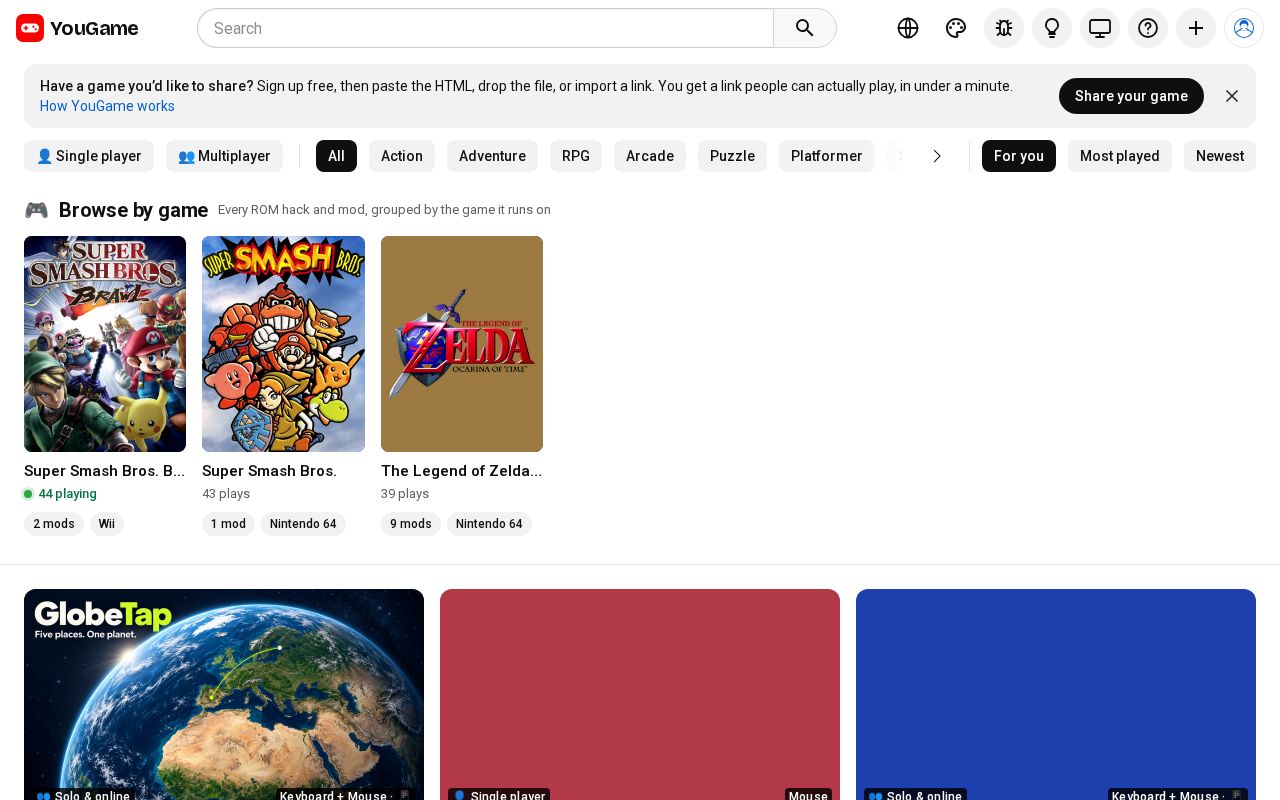
Task: Click the search magnifier button
Action: pos(805,28)
